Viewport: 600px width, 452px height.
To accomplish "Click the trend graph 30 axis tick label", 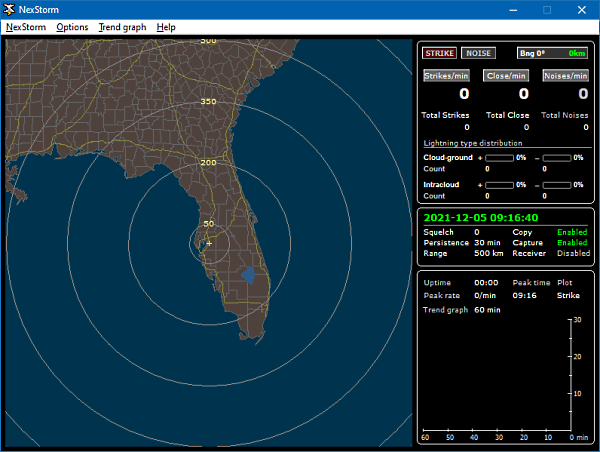I will [x=577, y=320].
